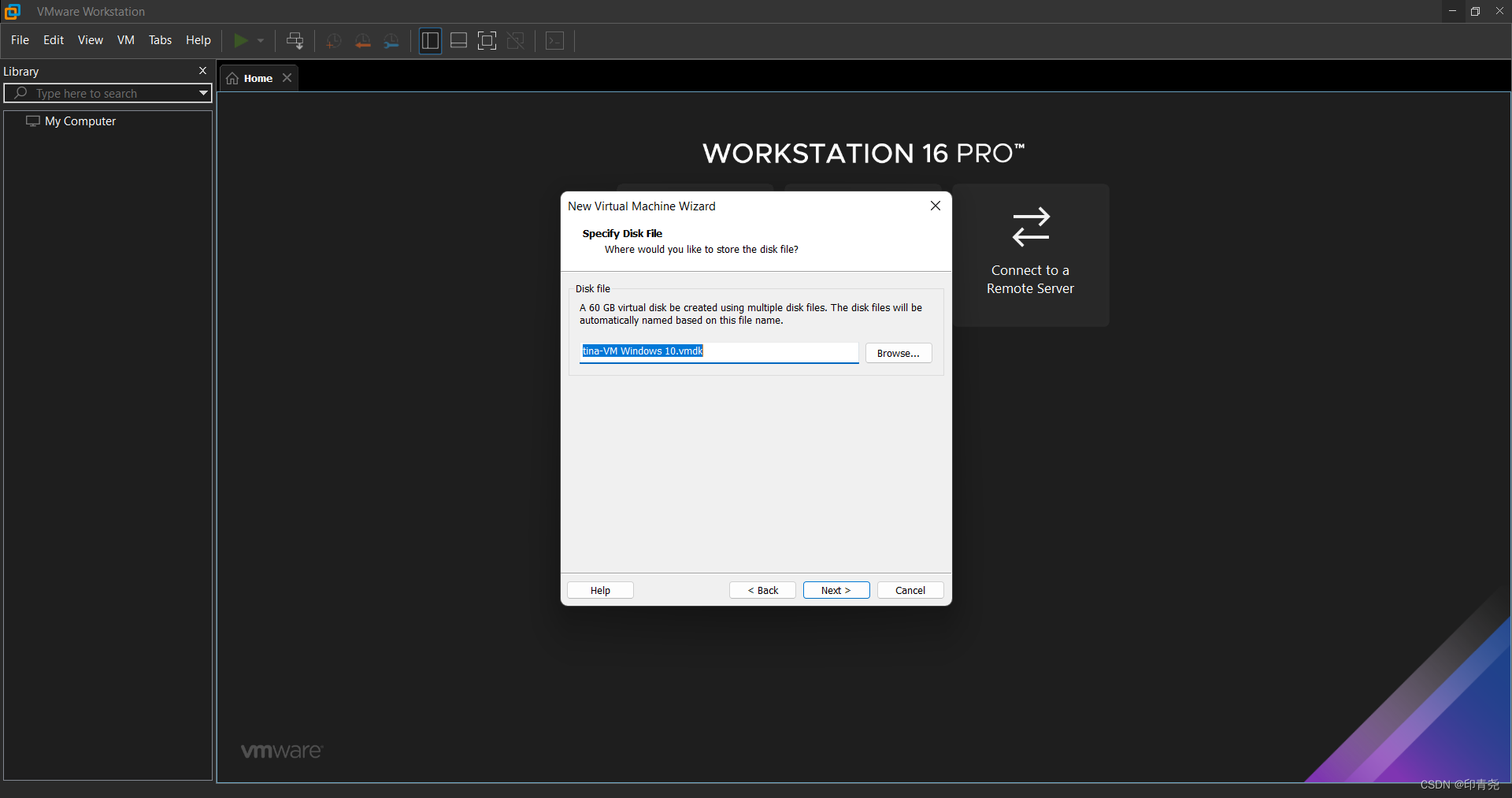Screen dimensions: 1512x798
Task: Click the Send Ctrl+Alt+Del toolbar icon
Action: pos(295,40)
